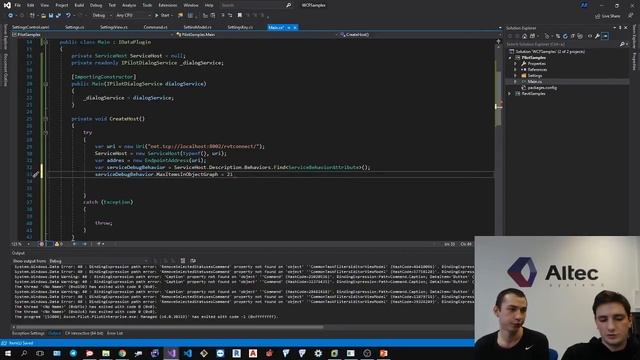
Task: Click the Navigate Backward toolbar icon
Action: tap(10, 16)
